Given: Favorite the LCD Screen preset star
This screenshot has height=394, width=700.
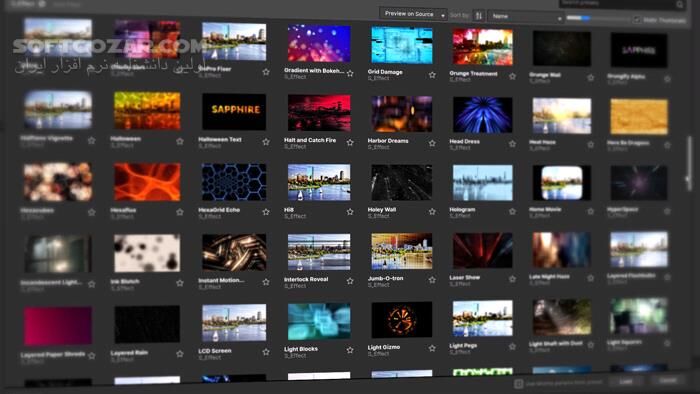Looking at the screenshot, I should 266,352.
